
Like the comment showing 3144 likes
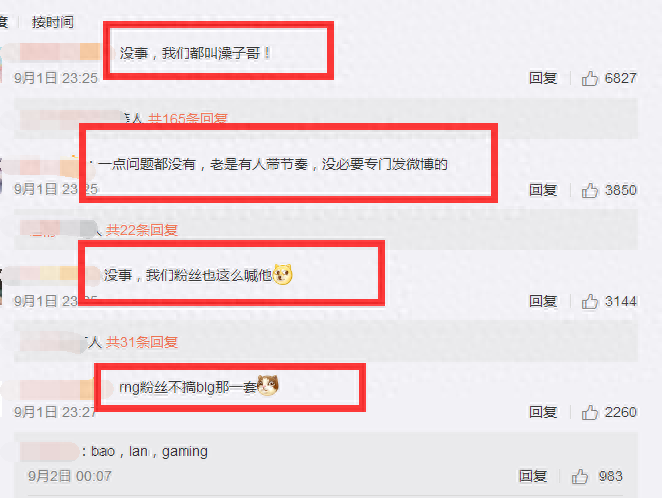590,302
